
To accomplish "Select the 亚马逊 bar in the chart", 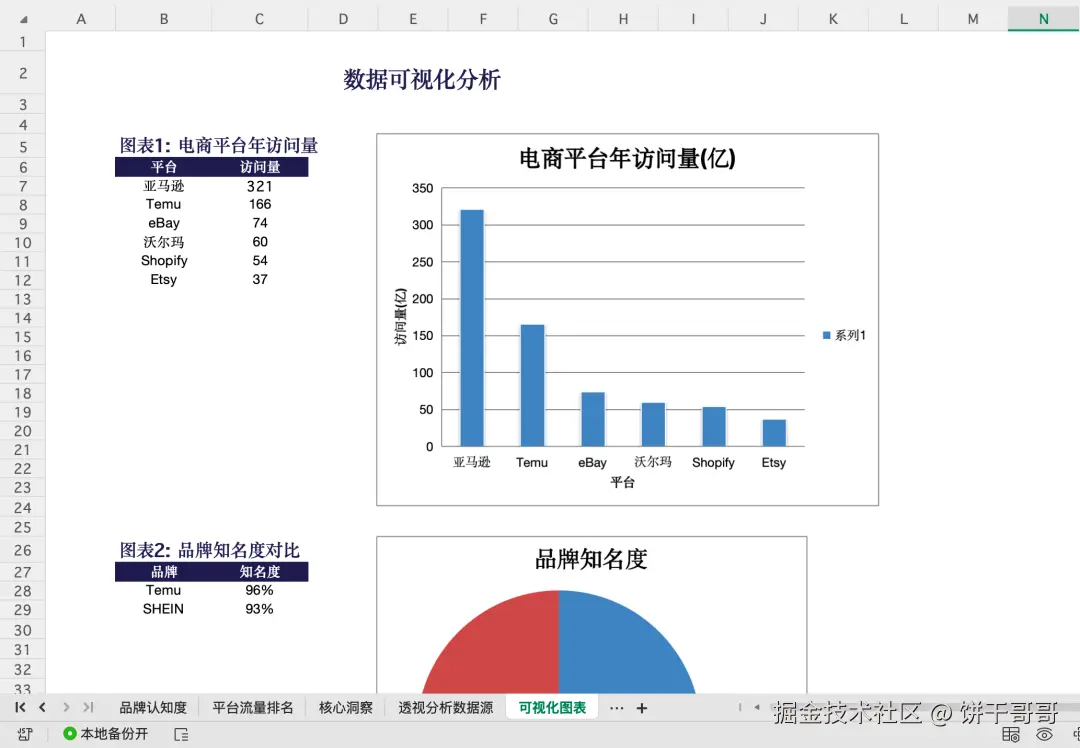I will point(472,328).
